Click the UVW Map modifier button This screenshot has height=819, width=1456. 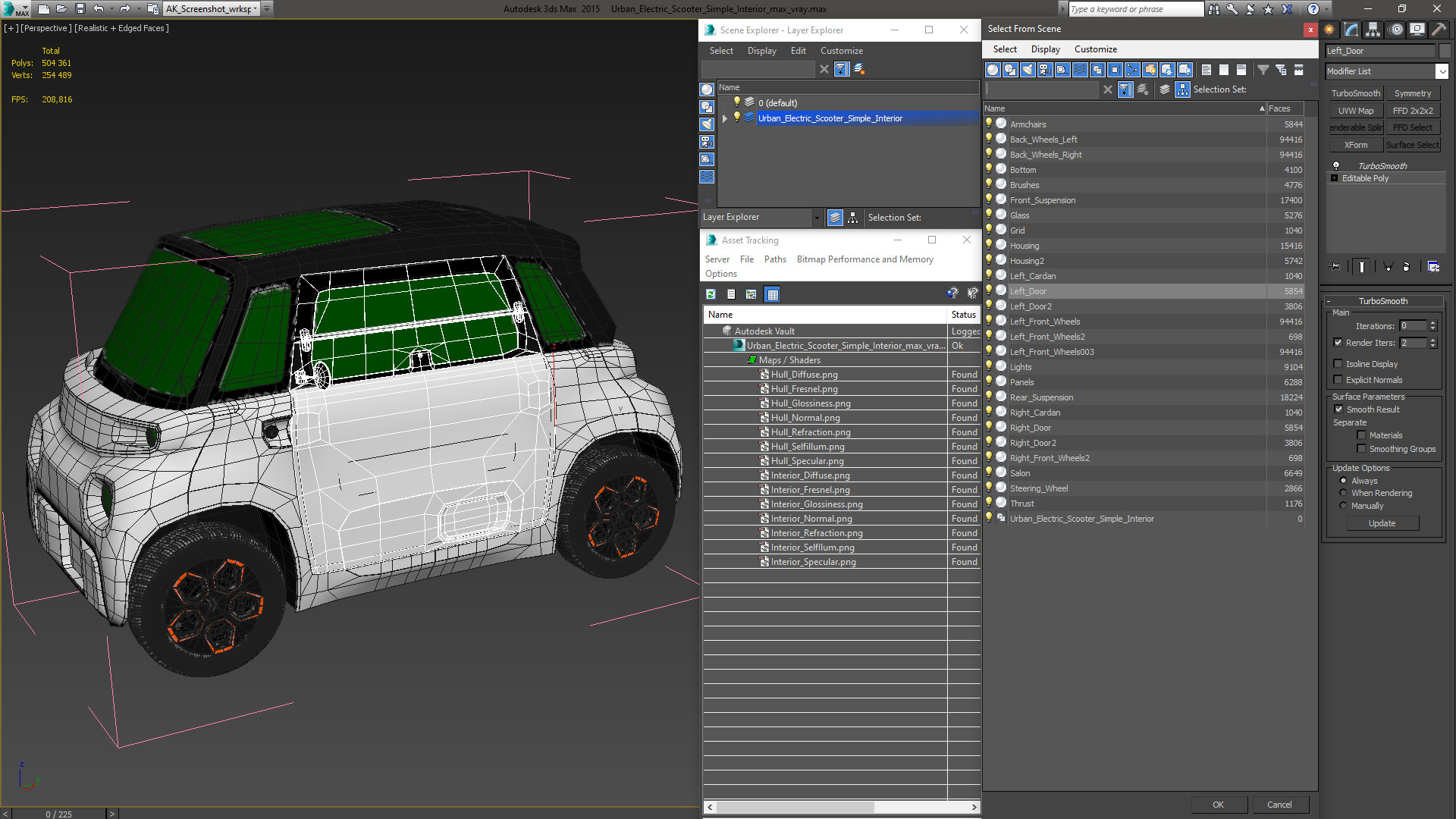1356,111
